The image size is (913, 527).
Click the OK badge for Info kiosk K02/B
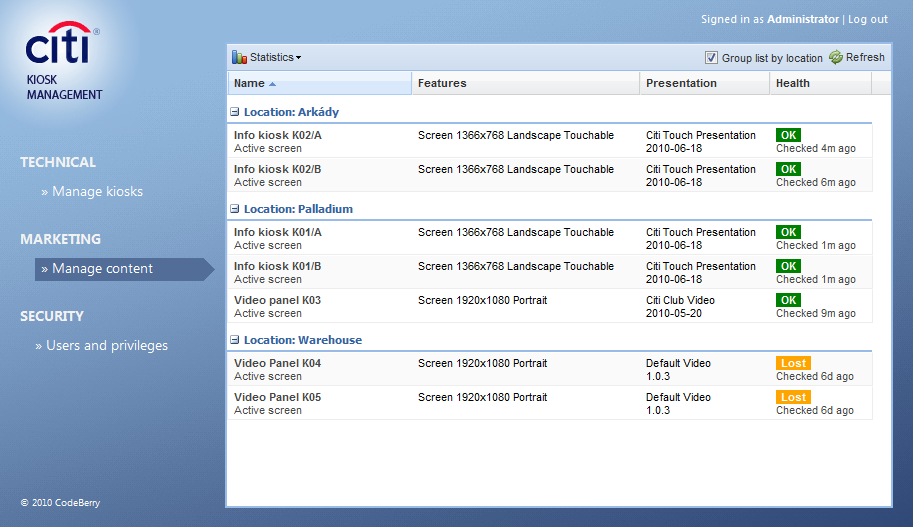[x=788, y=169]
